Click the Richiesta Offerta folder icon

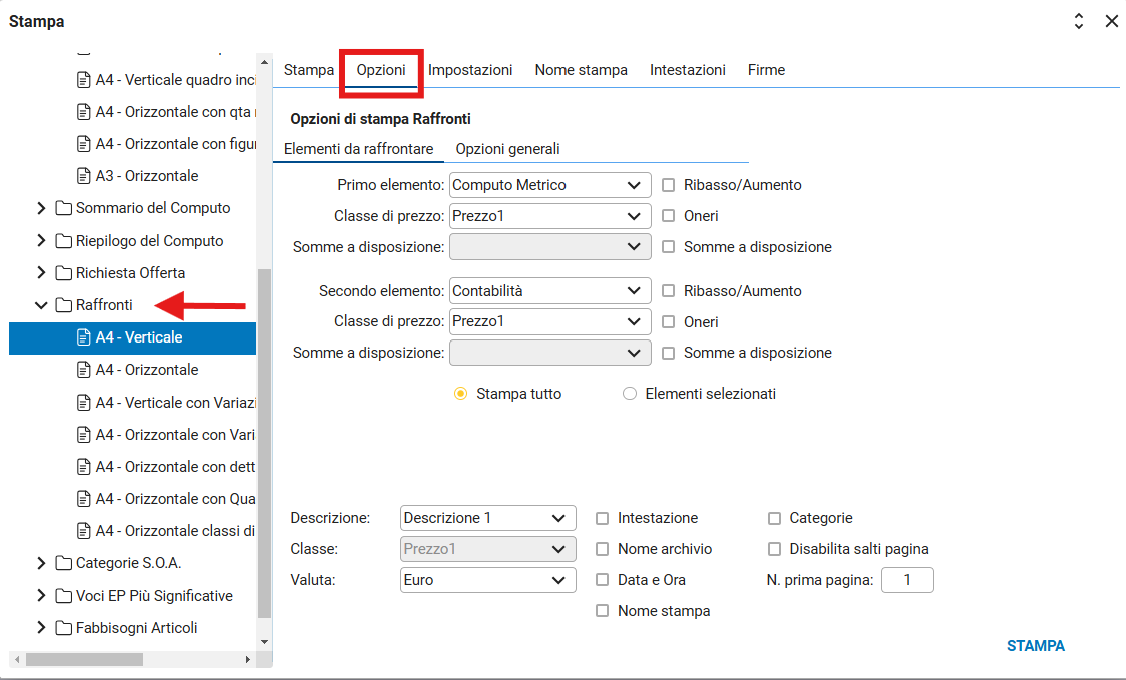pyautogui.click(x=64, y=273)
